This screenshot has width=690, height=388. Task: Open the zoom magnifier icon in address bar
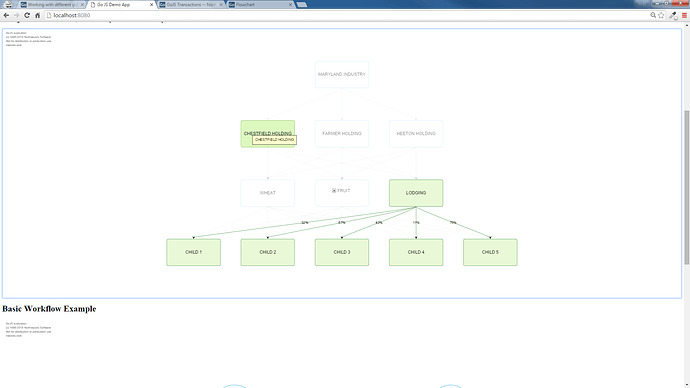coord(653,15)
